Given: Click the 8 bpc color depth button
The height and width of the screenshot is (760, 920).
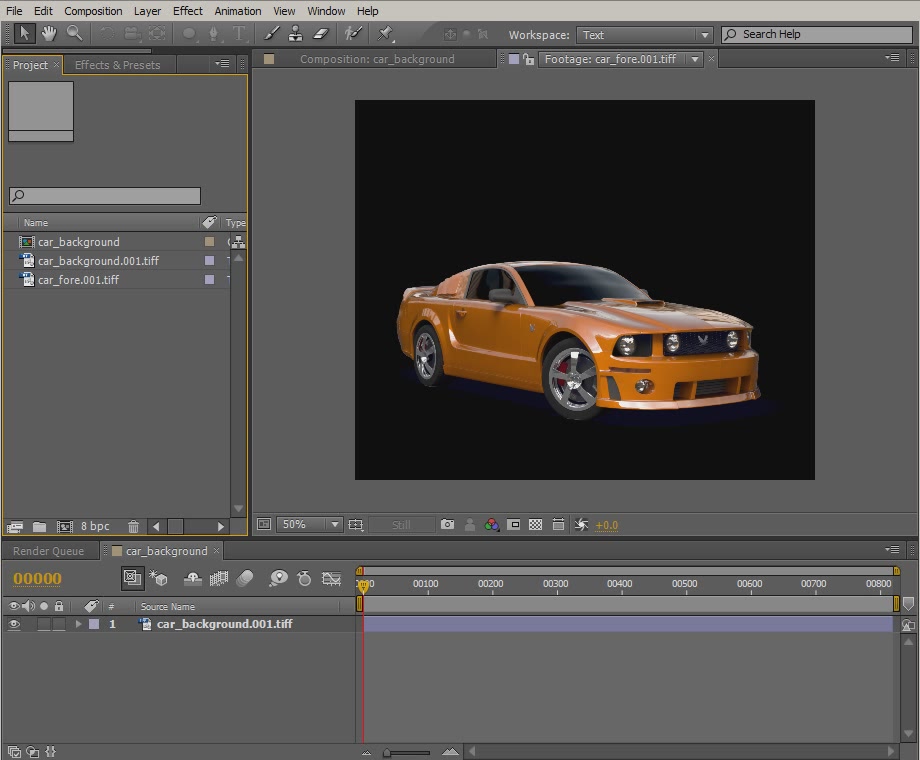Looking at the screenshot, I should 95,526.
